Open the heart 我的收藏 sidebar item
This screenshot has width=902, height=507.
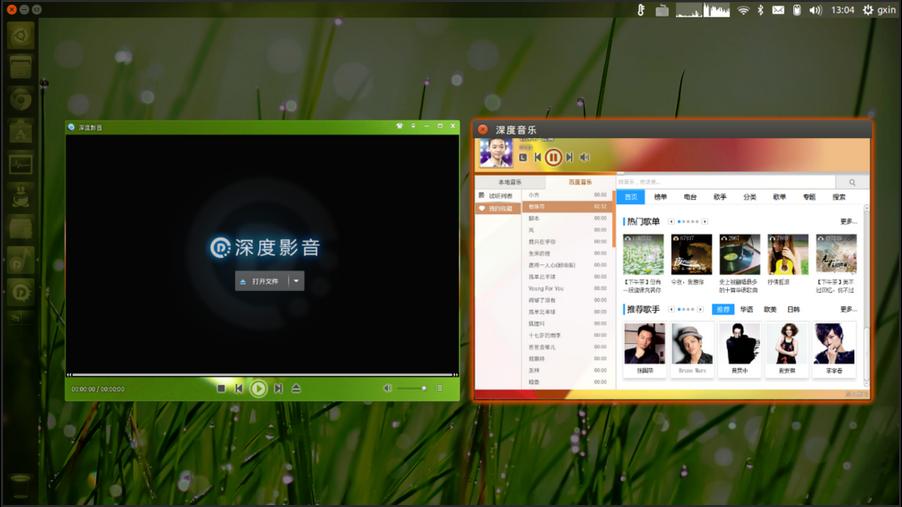point(498,208)
